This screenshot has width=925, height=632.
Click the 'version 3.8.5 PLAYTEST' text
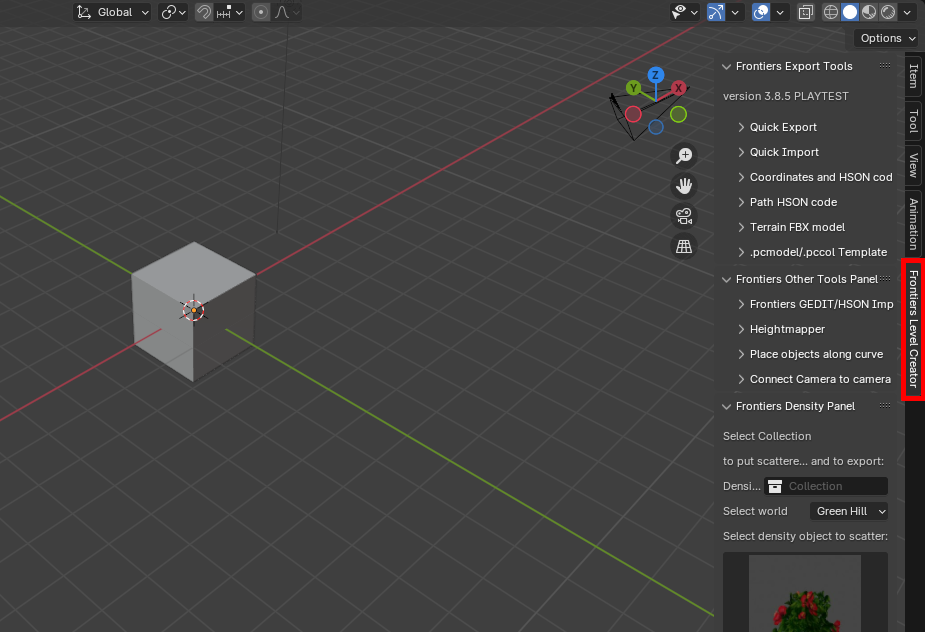click(786, 96)
